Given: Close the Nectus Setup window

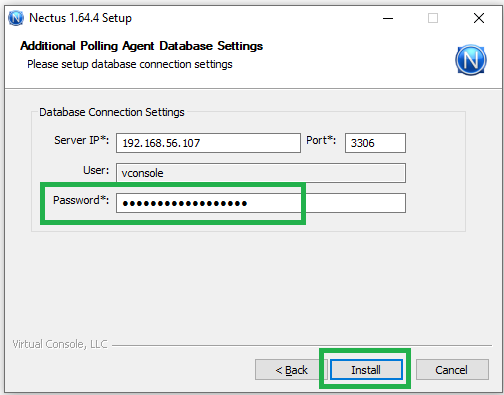Looking at the screenshot, I should (x=479, y=18).
